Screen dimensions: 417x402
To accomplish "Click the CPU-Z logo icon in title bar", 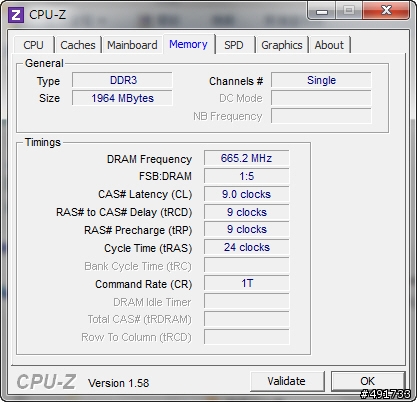I will coord(16,15).
